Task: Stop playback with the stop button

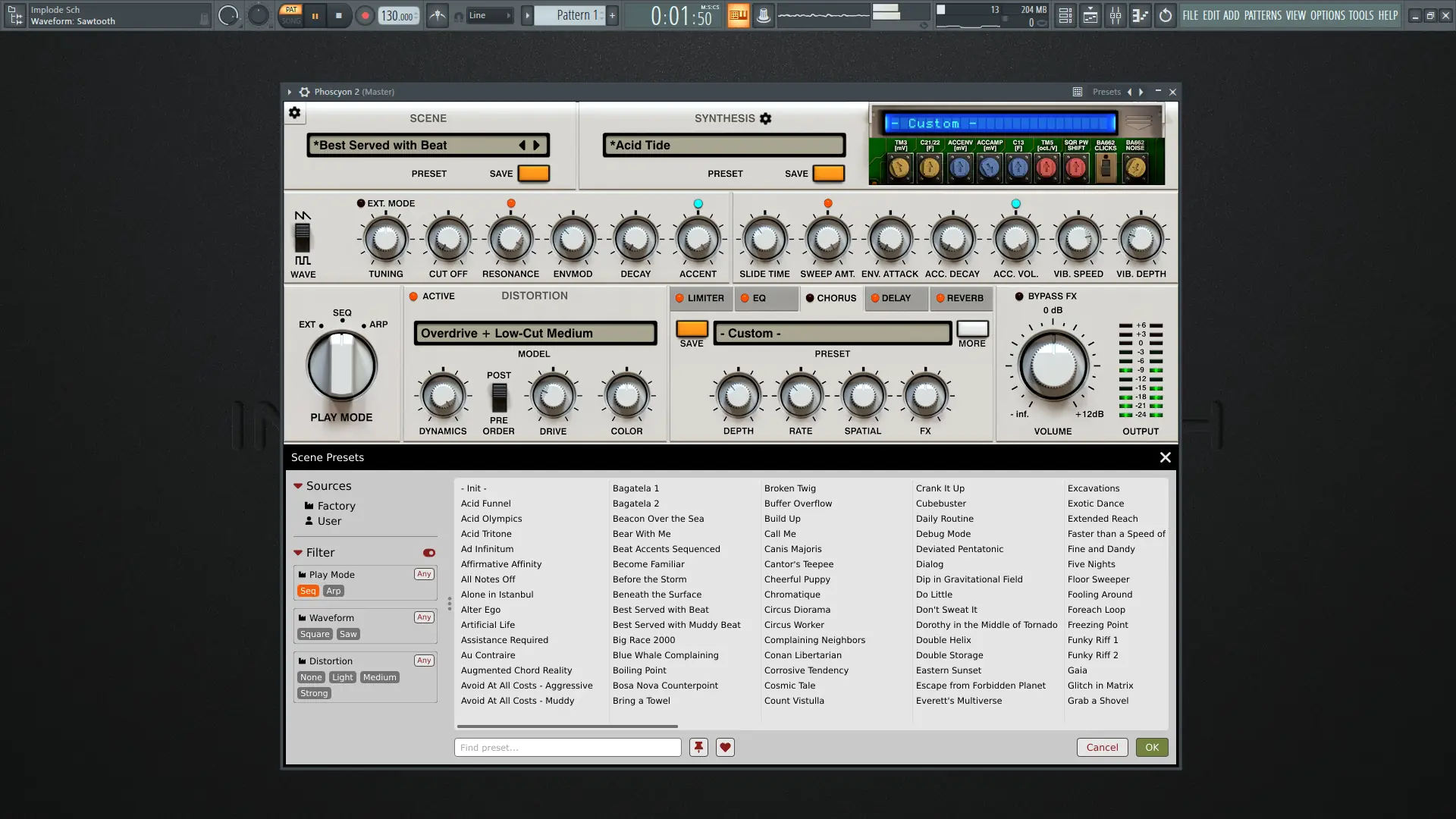Action: pos(339,15)
